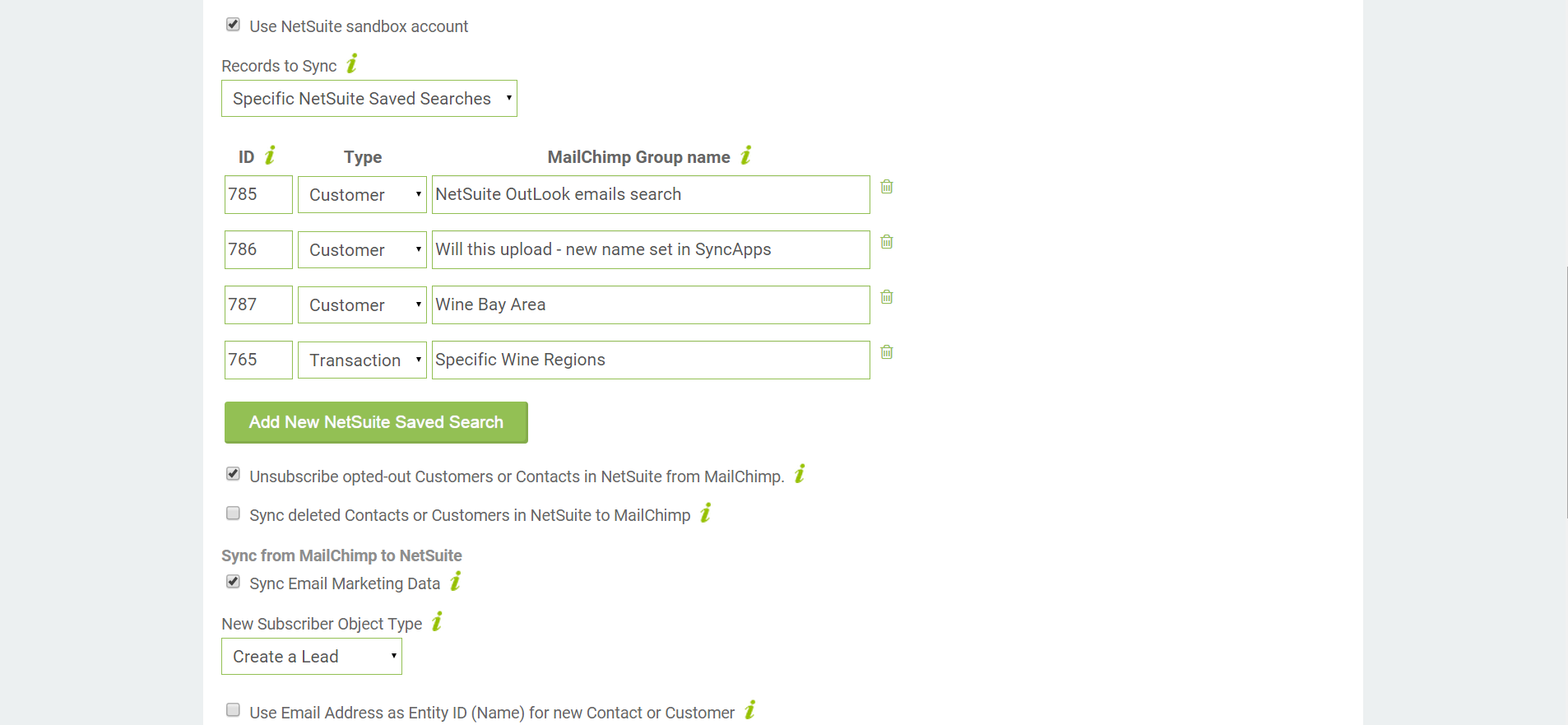Open Type dropdown showing Transaction
This screenshot has width=1568, height=725.
point(362,360)
